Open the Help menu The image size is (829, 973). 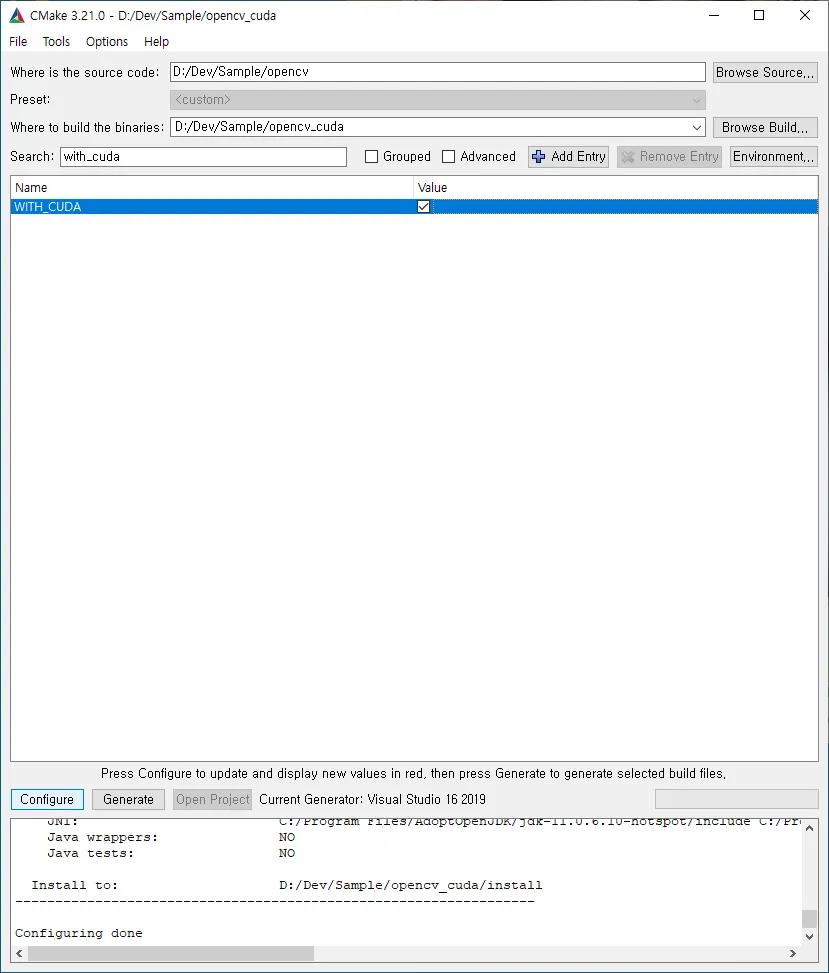[x=156, y=42]
